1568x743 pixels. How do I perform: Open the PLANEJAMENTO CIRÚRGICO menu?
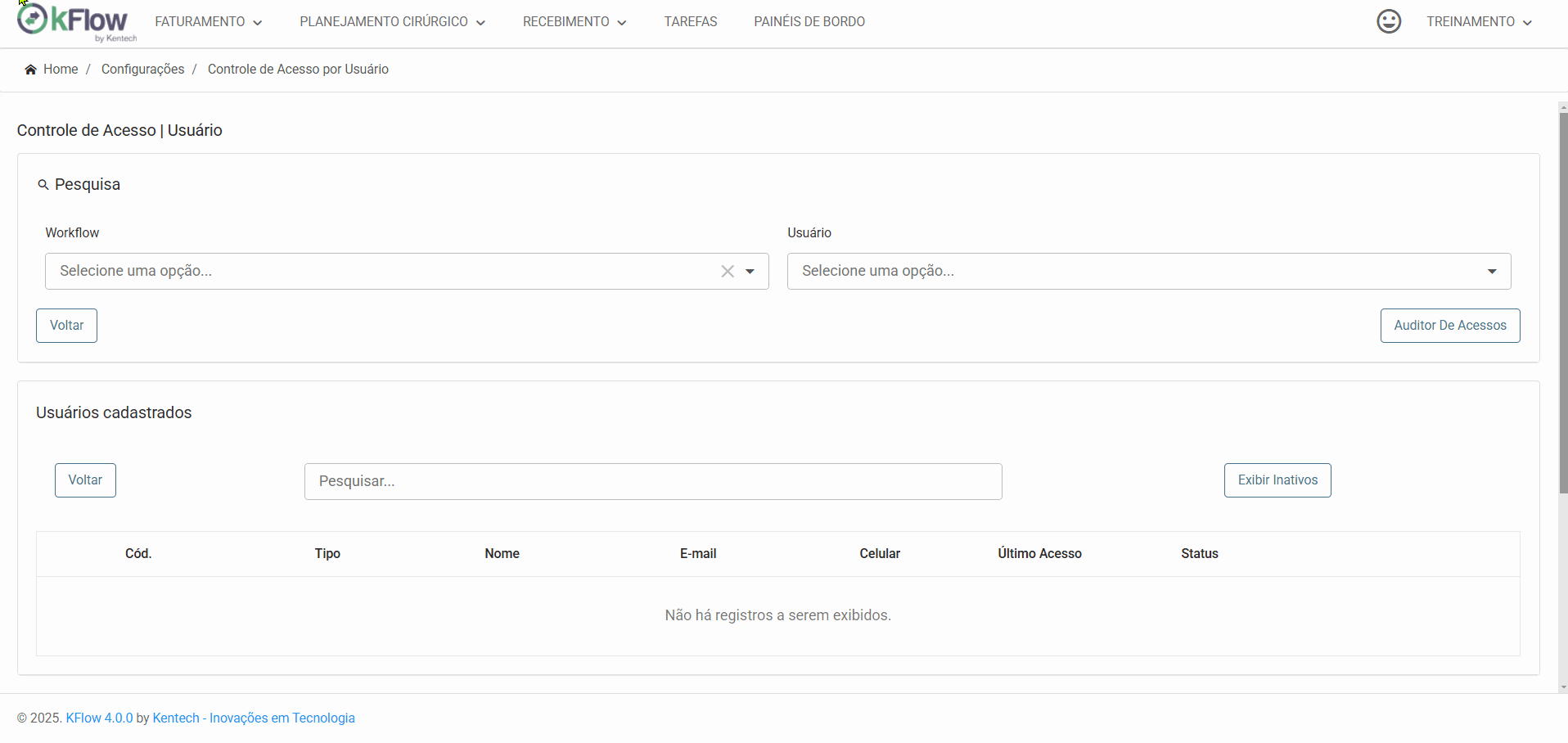pyautogui.click(x=392, y=22)
